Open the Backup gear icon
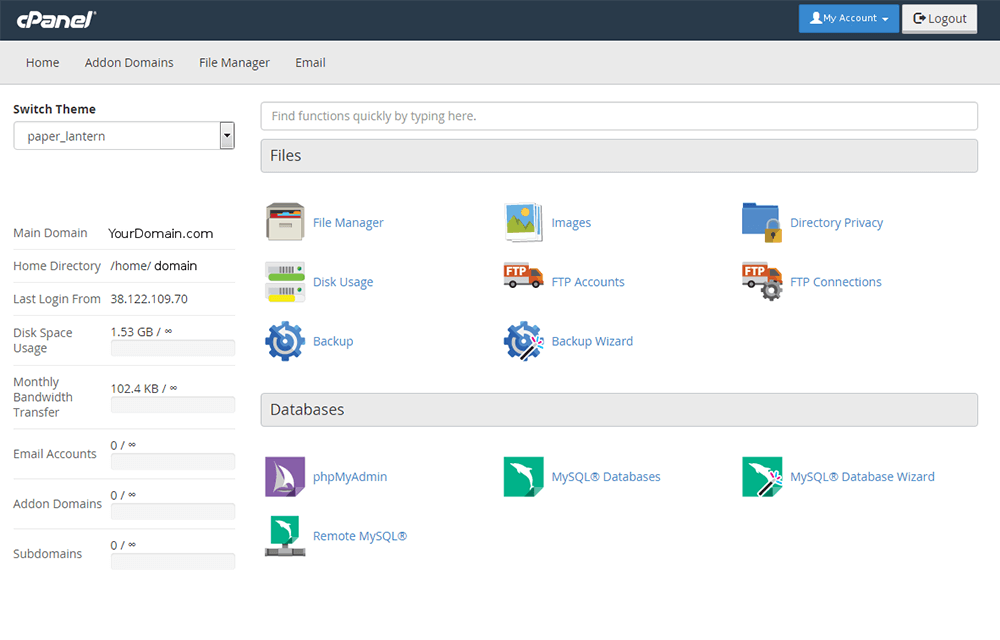Viewport: 1000px width, 640px height. [285, 341]
